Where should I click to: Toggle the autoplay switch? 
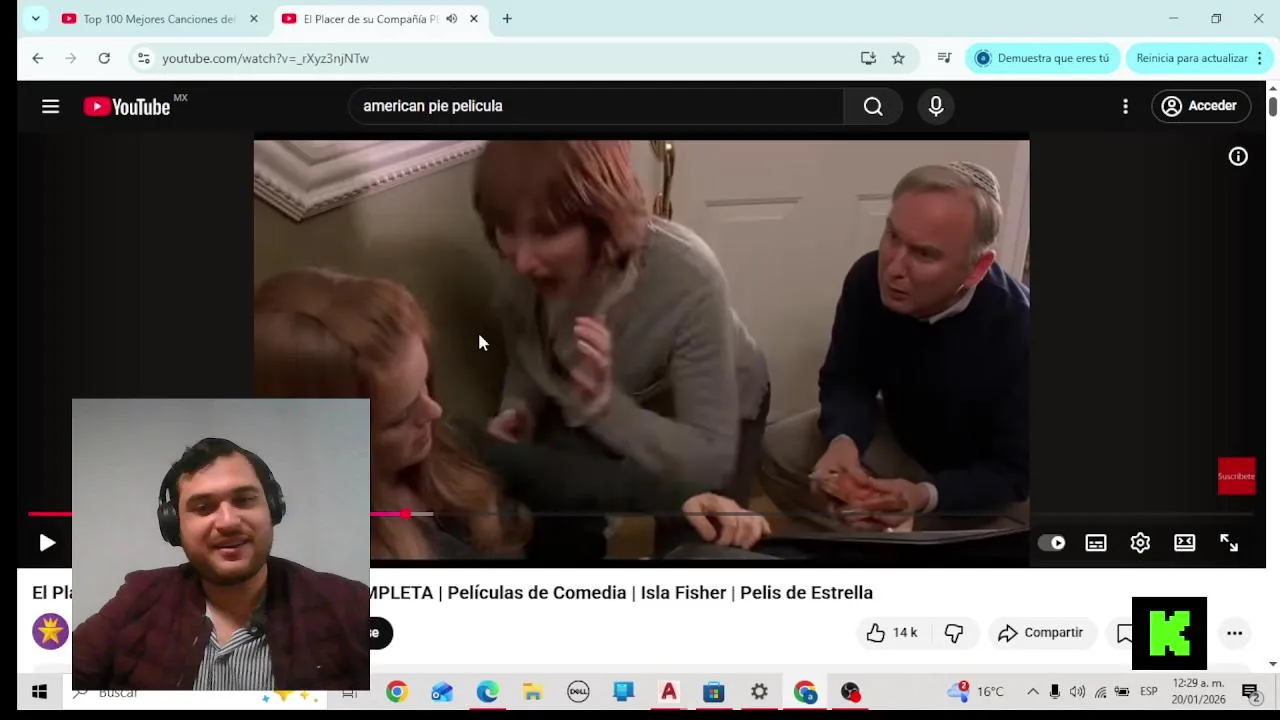coord(1051,543)
